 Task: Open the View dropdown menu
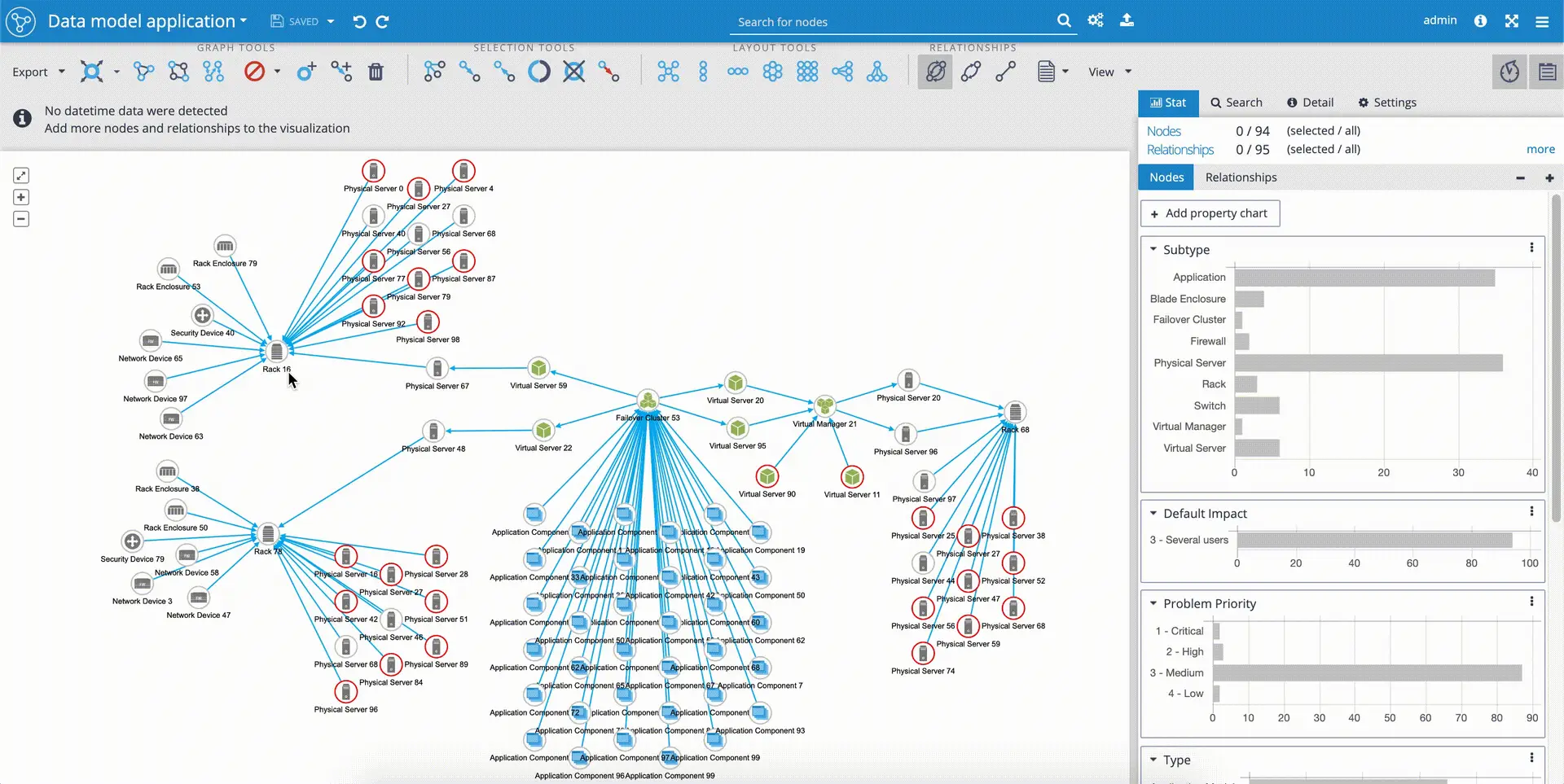coord(1109,72)
